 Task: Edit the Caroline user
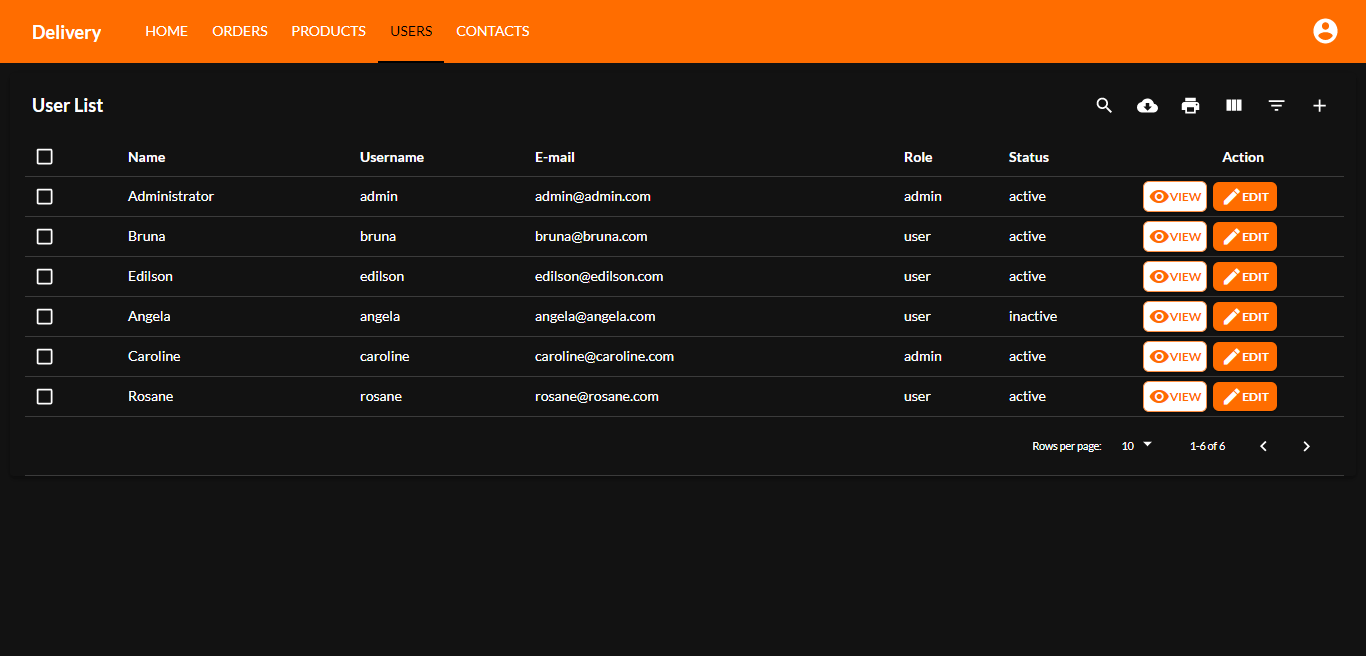click(x=1245, y=357)
